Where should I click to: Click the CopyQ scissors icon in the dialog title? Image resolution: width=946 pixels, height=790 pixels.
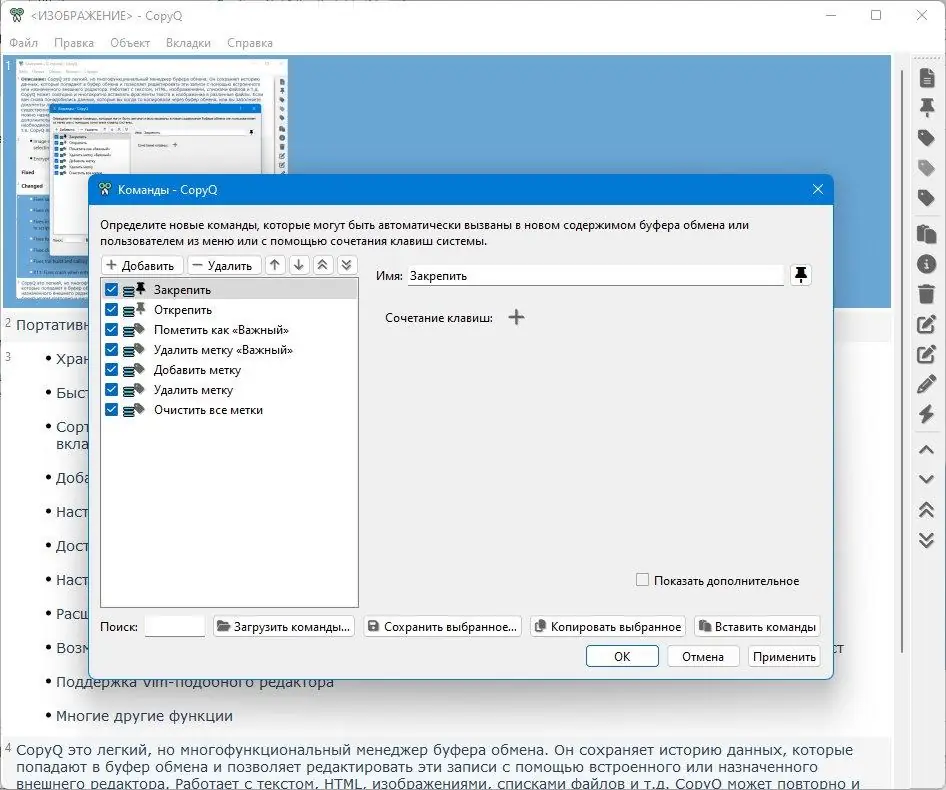pyautogui.click(x=105, y=190)
